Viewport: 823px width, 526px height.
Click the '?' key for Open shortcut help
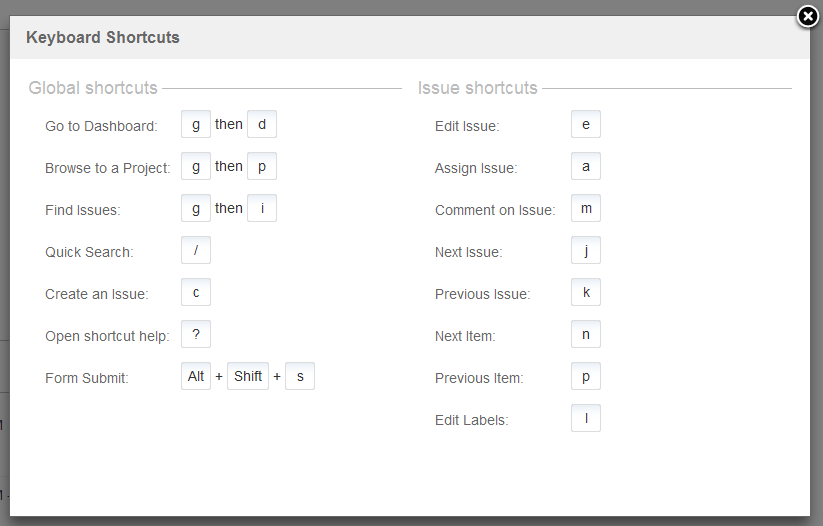pos(196,334)
